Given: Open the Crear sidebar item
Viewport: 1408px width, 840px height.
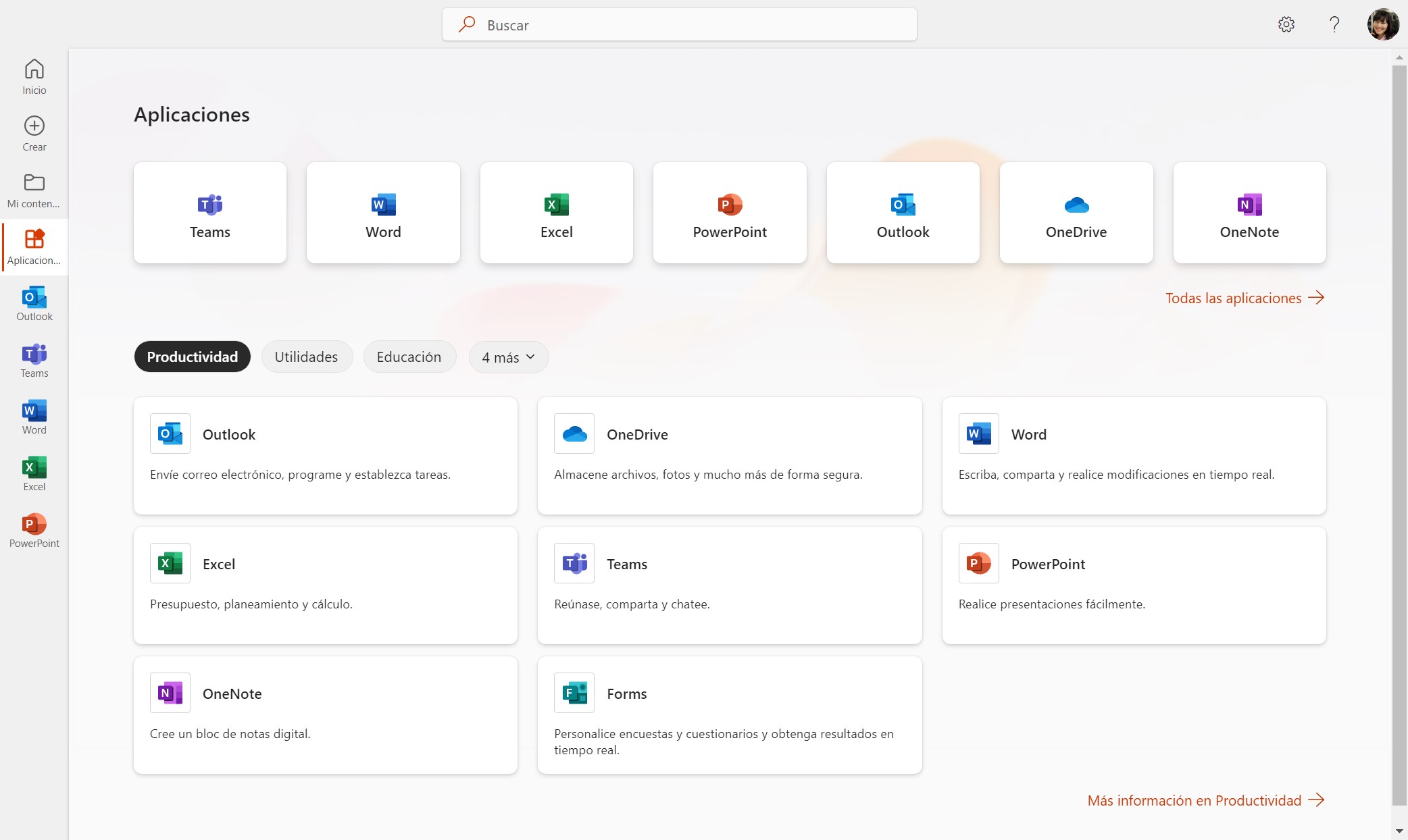Looking at the screenshot, I should 33,132.
